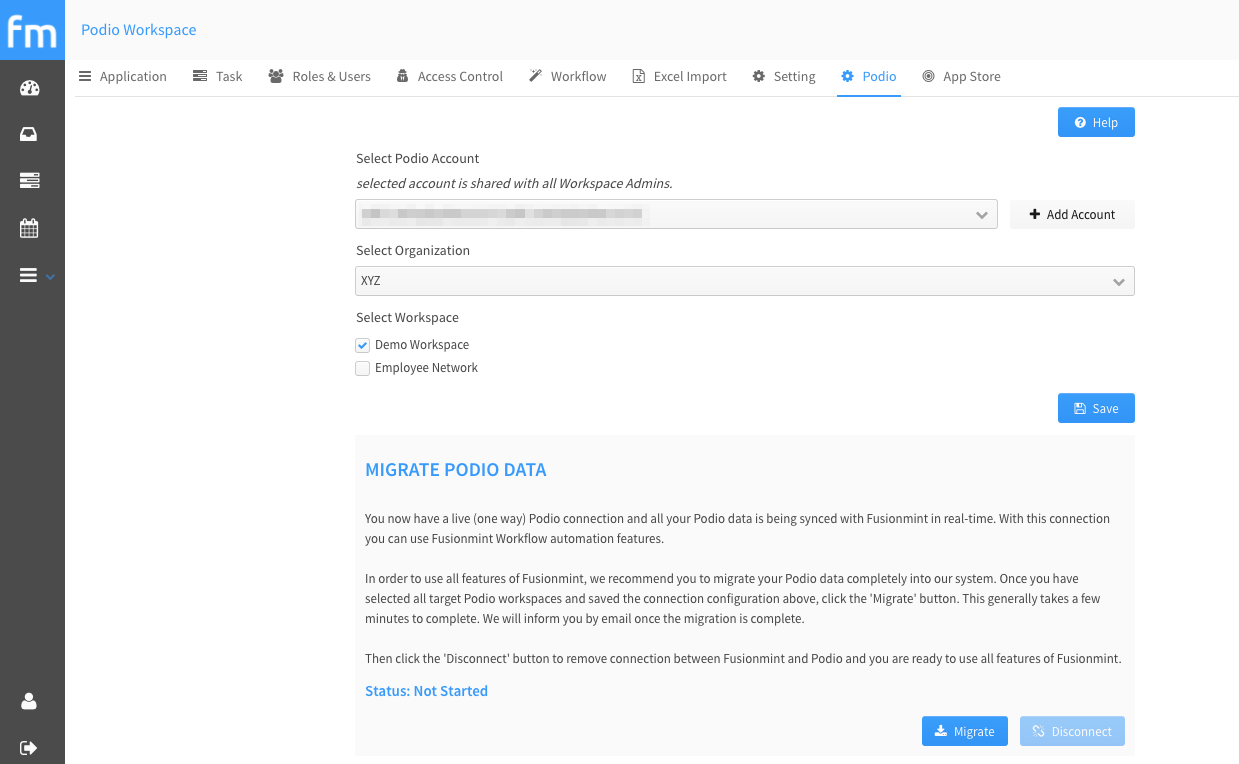
Task: Open the Roles & Users tab
Action: click(320, 76)
